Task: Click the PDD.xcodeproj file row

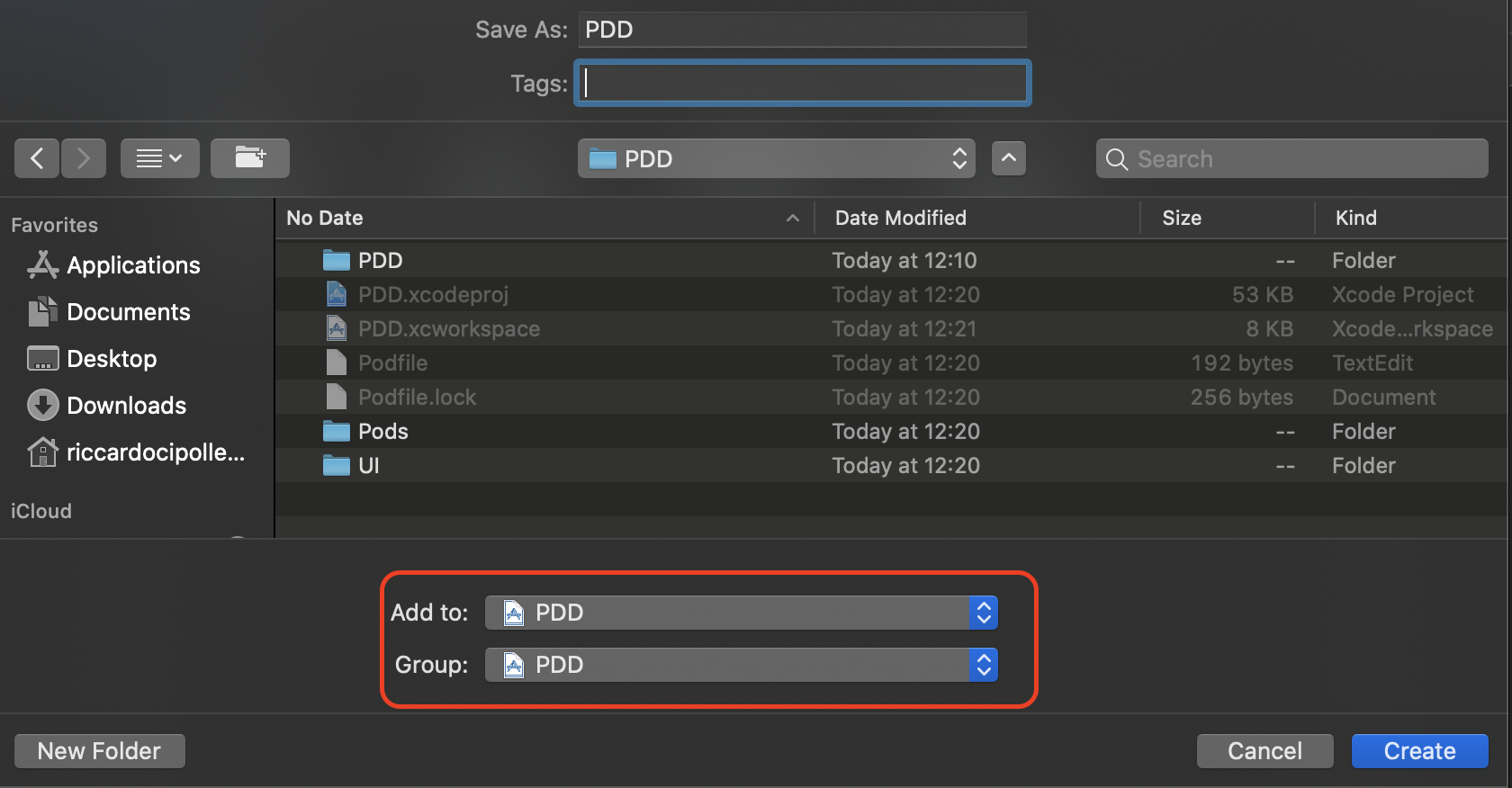Action: [891, 294]
